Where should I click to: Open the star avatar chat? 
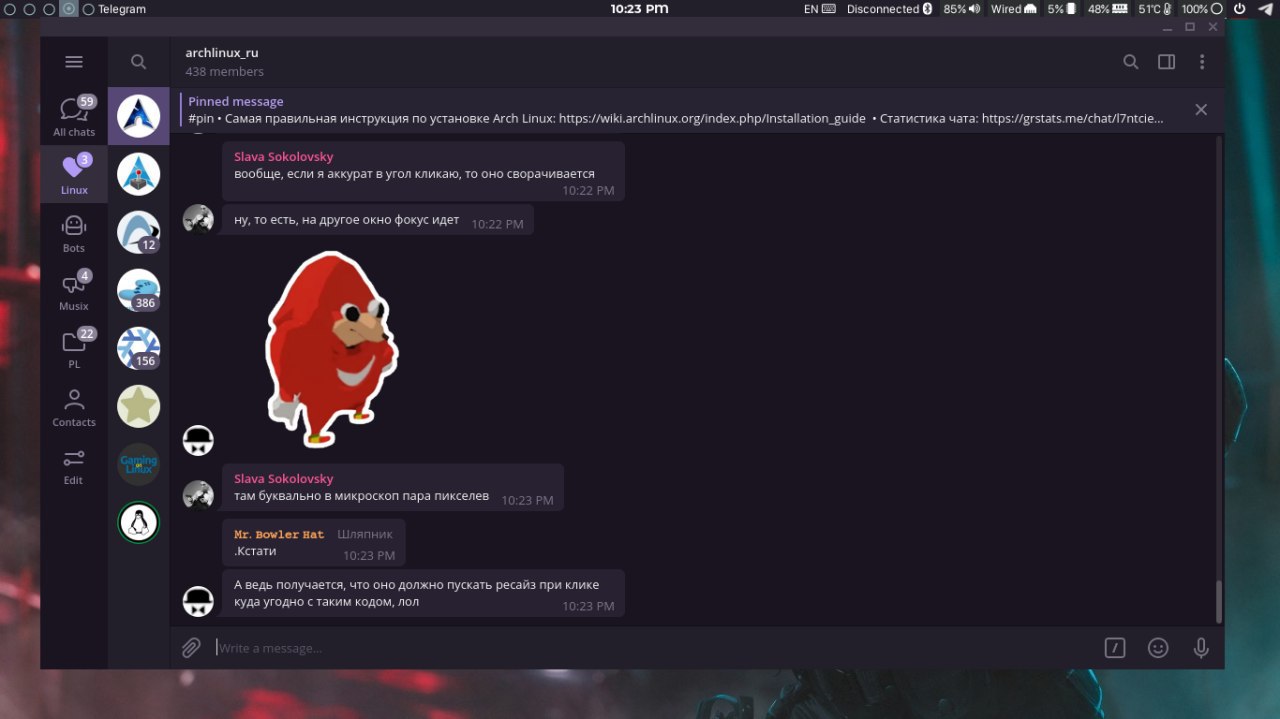pyautogui.click(x=138, y=407)
